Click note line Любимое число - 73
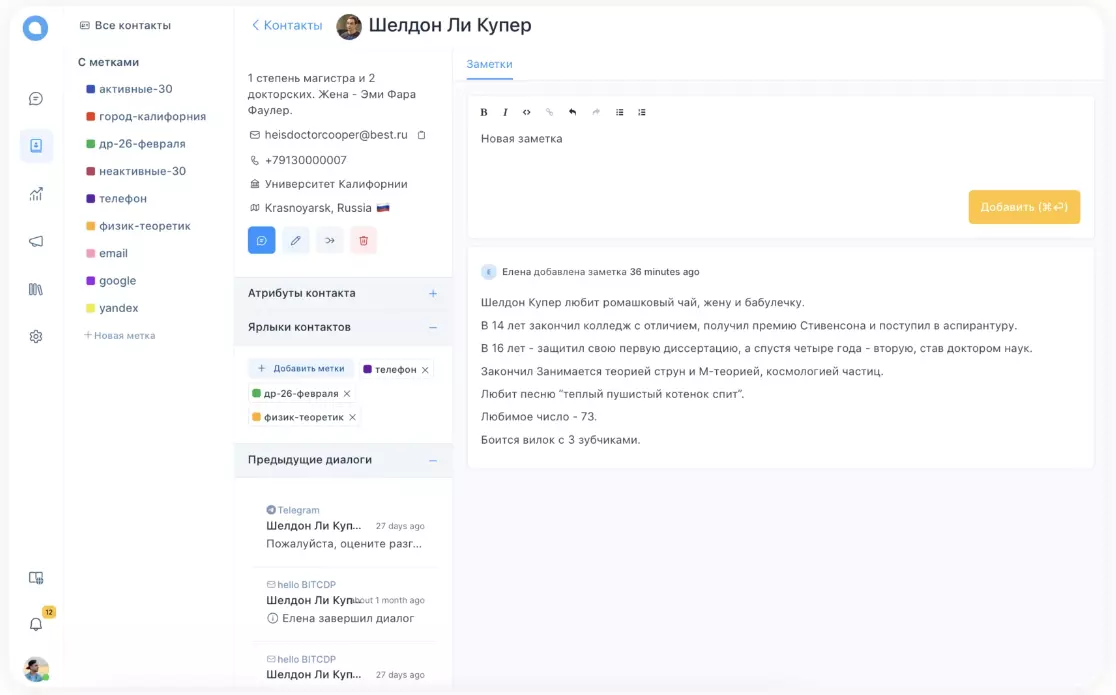Viewport: 1116px width, 695px height. (539, 417)
